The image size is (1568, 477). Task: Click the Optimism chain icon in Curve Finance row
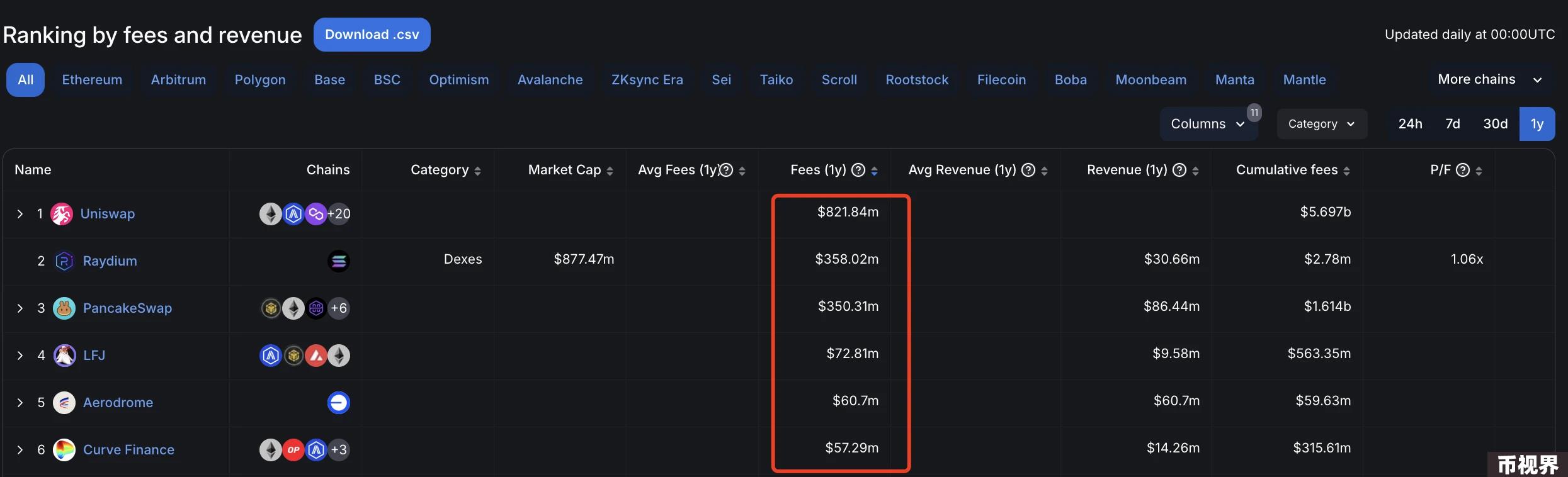pyautogui.click(x=293, y=450)
